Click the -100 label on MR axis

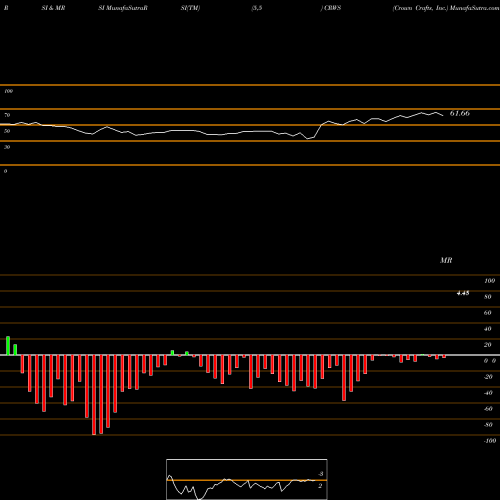pos(490,441)
